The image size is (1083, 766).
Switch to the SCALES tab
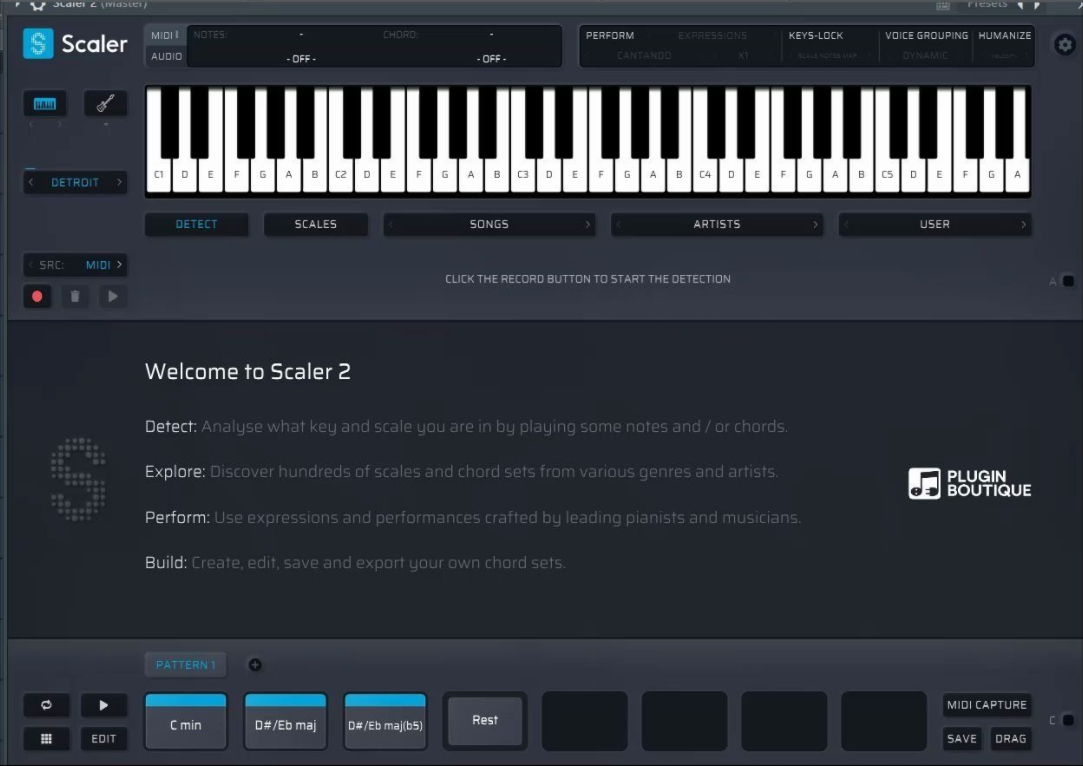coord(315,224)
